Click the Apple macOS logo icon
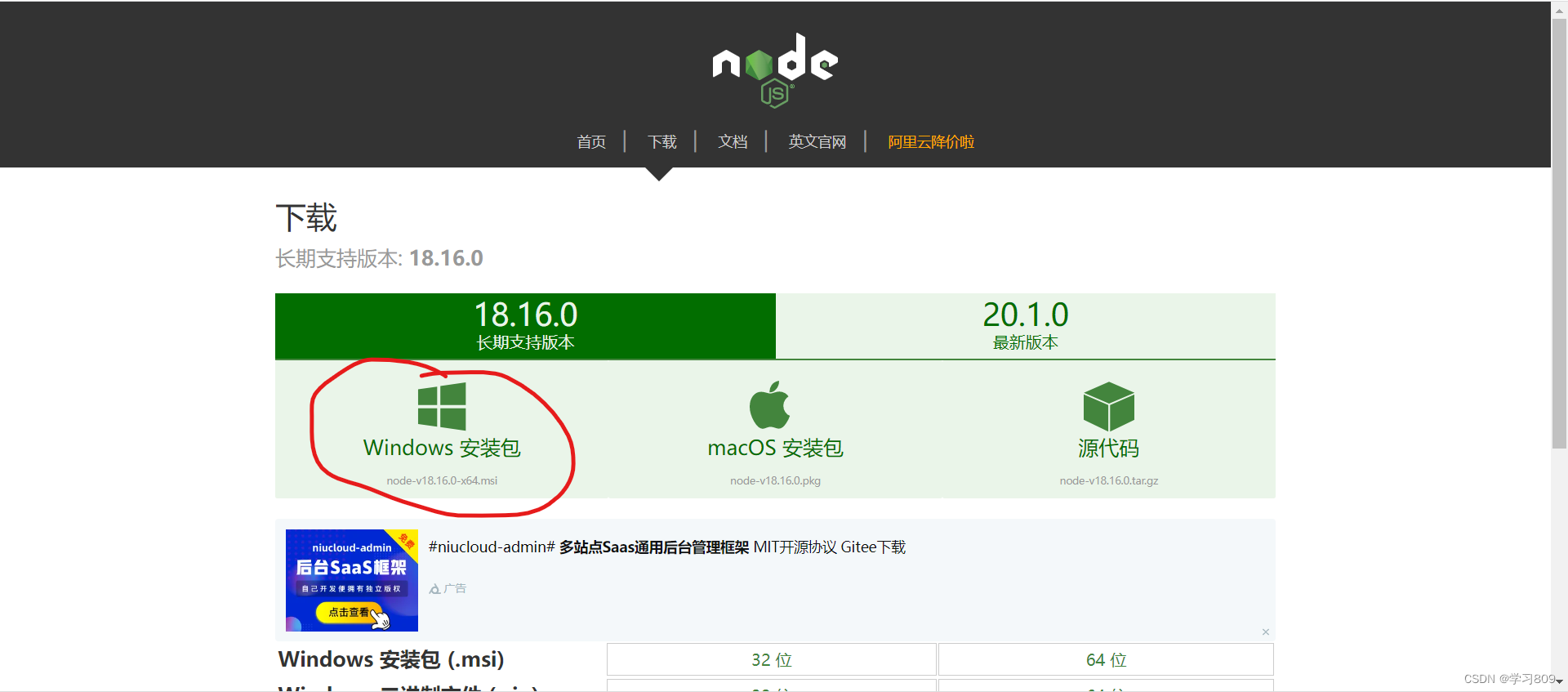 tap(769, 405)
